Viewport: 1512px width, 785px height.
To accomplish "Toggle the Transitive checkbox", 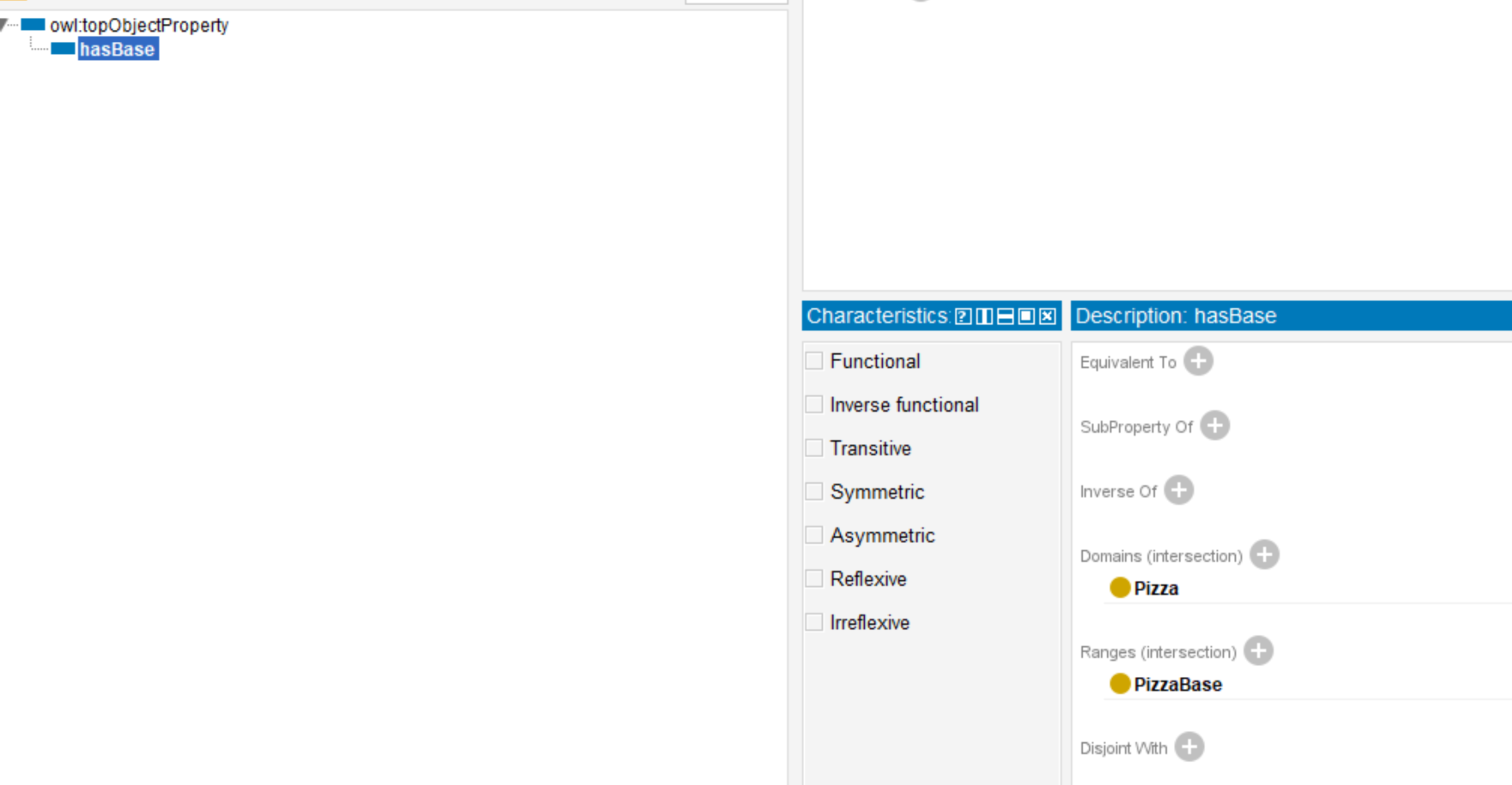I will coord(814,448).
